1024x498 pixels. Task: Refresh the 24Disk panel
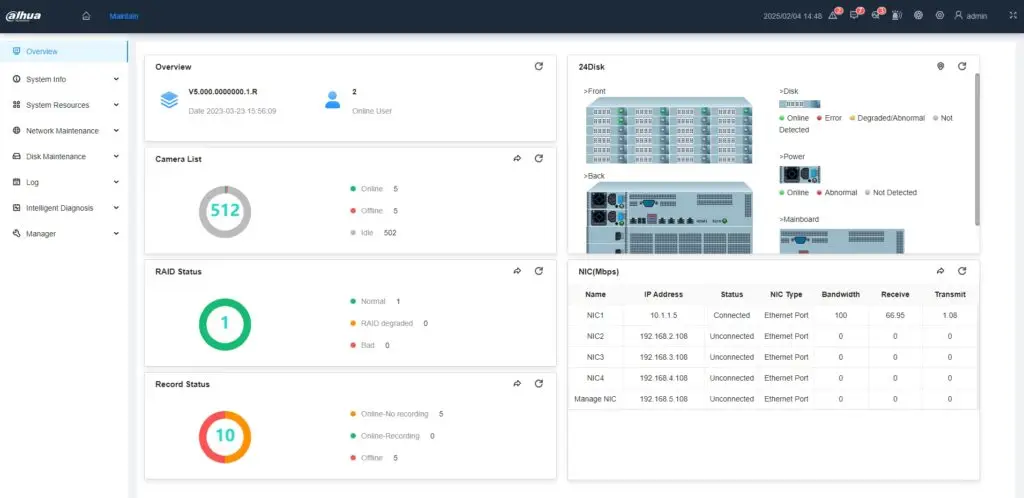pyautogui.click(x=962, y=67)
